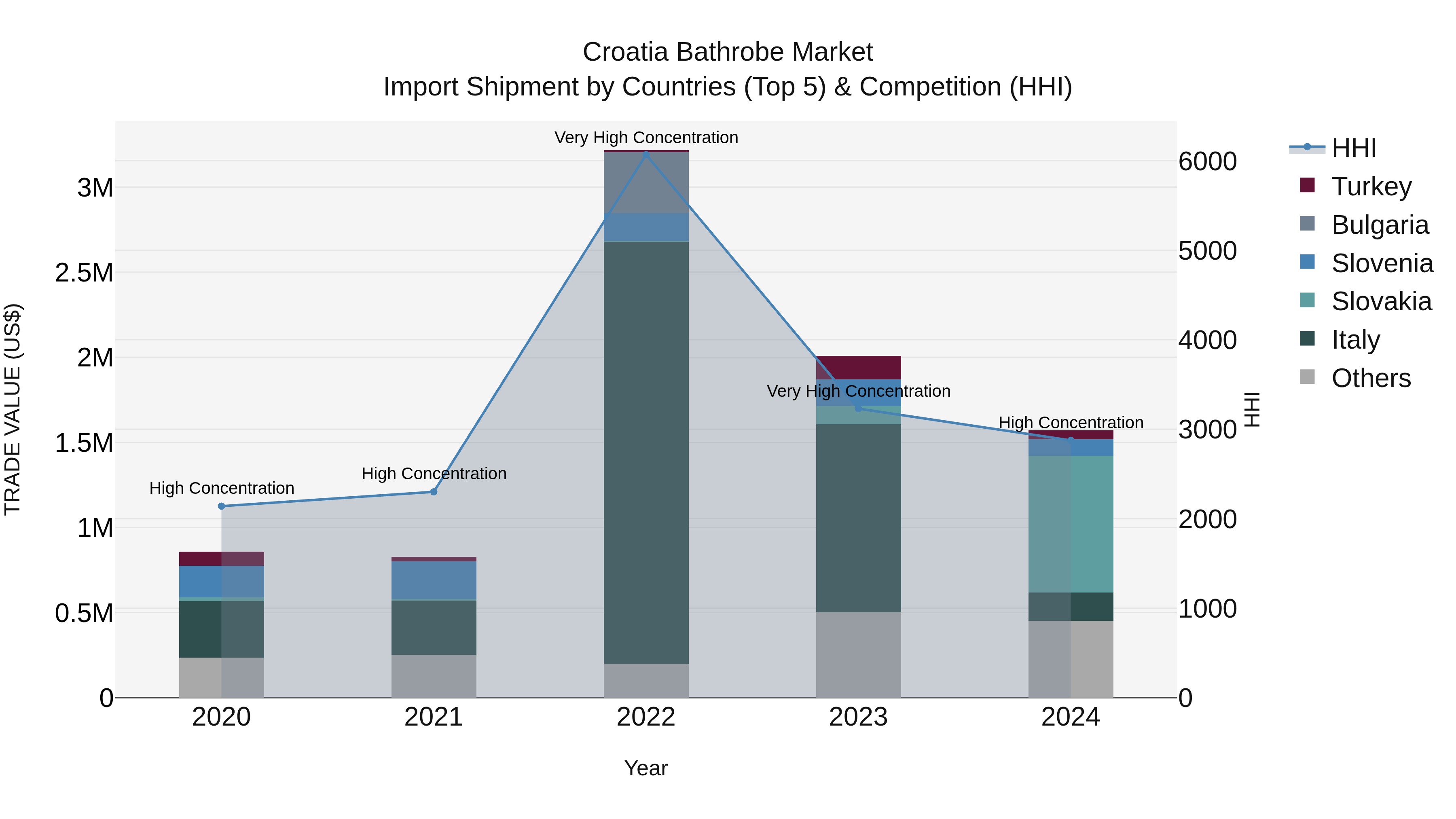Click the 2022 x-axis label
The height and width of the screenshot is (819, 1456).
[646, 717]
